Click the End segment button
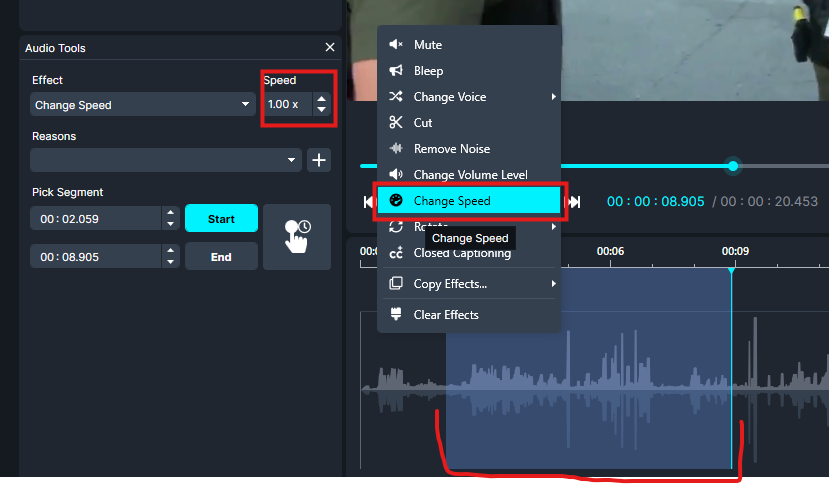Viewport: 829px width, 484px height. 221,257
